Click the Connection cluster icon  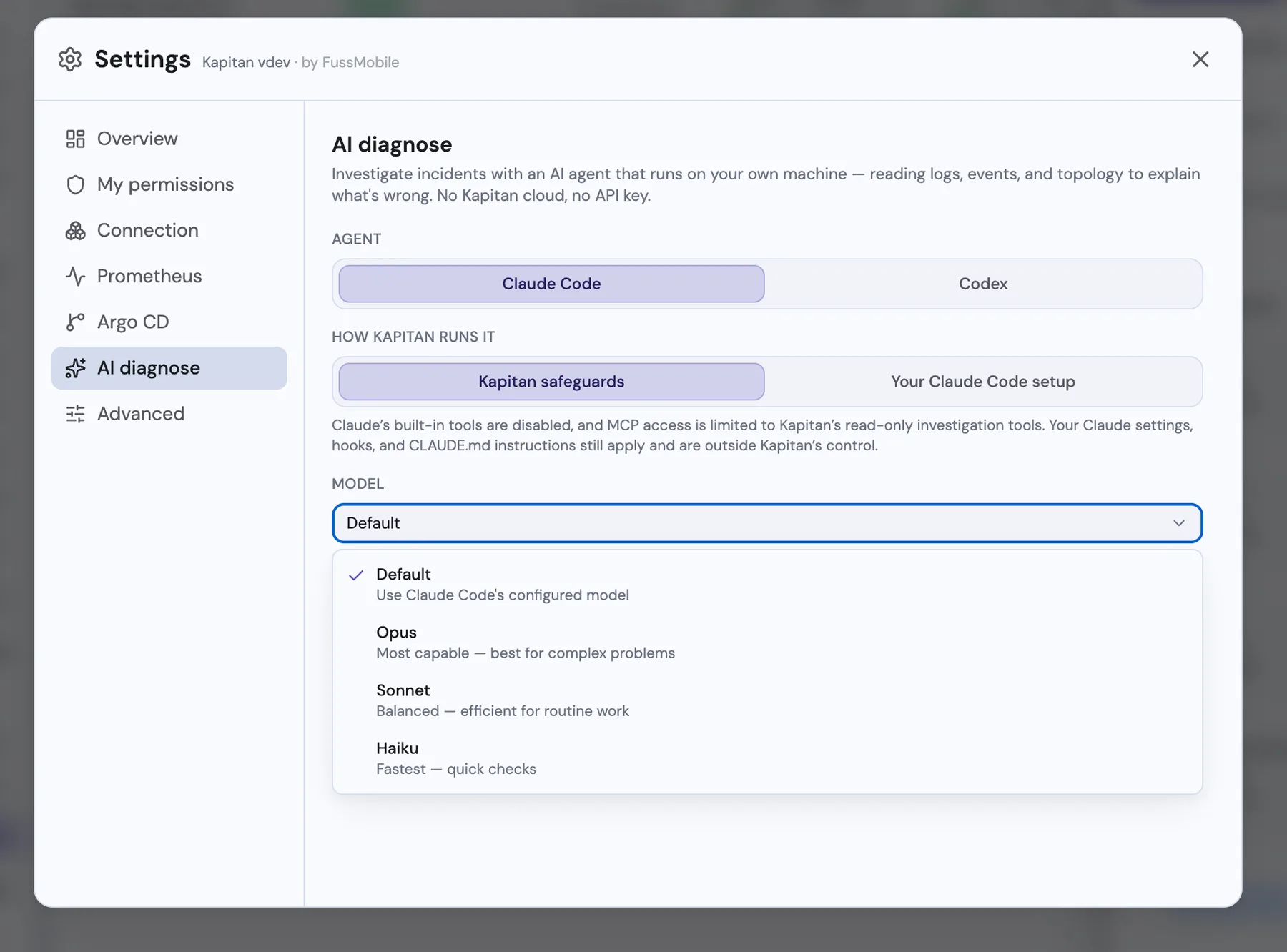click(x=75, y=230)
